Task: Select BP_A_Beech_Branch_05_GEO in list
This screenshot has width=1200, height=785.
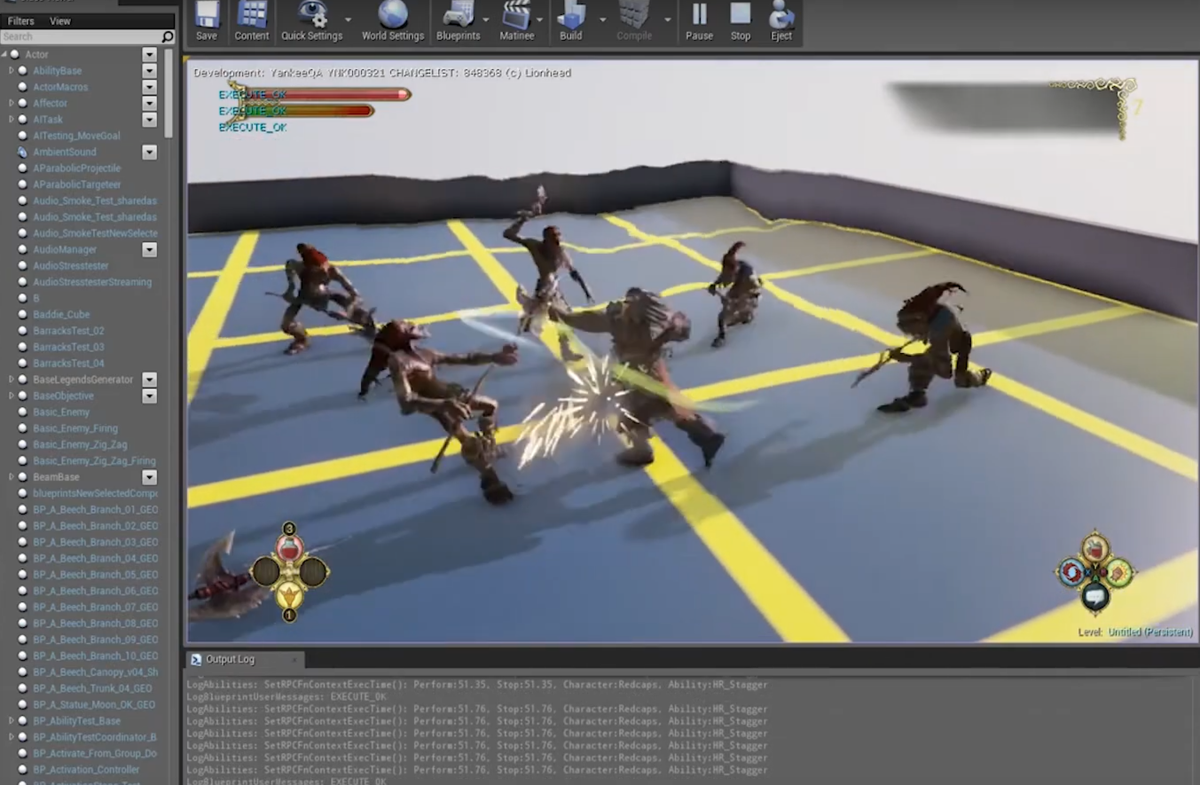Action: tap(94, 575)
